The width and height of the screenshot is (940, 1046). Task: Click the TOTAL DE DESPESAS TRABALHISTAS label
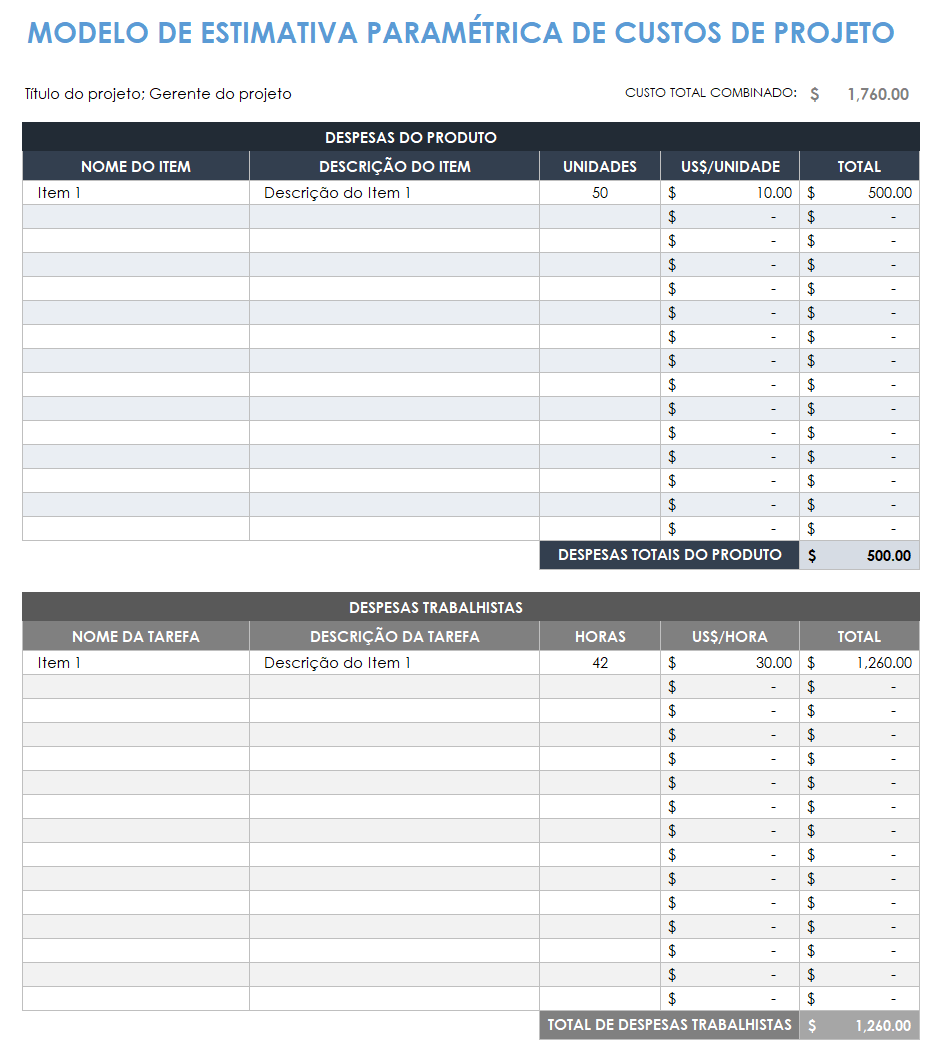pyautogui.click(x=669, y=1025)
